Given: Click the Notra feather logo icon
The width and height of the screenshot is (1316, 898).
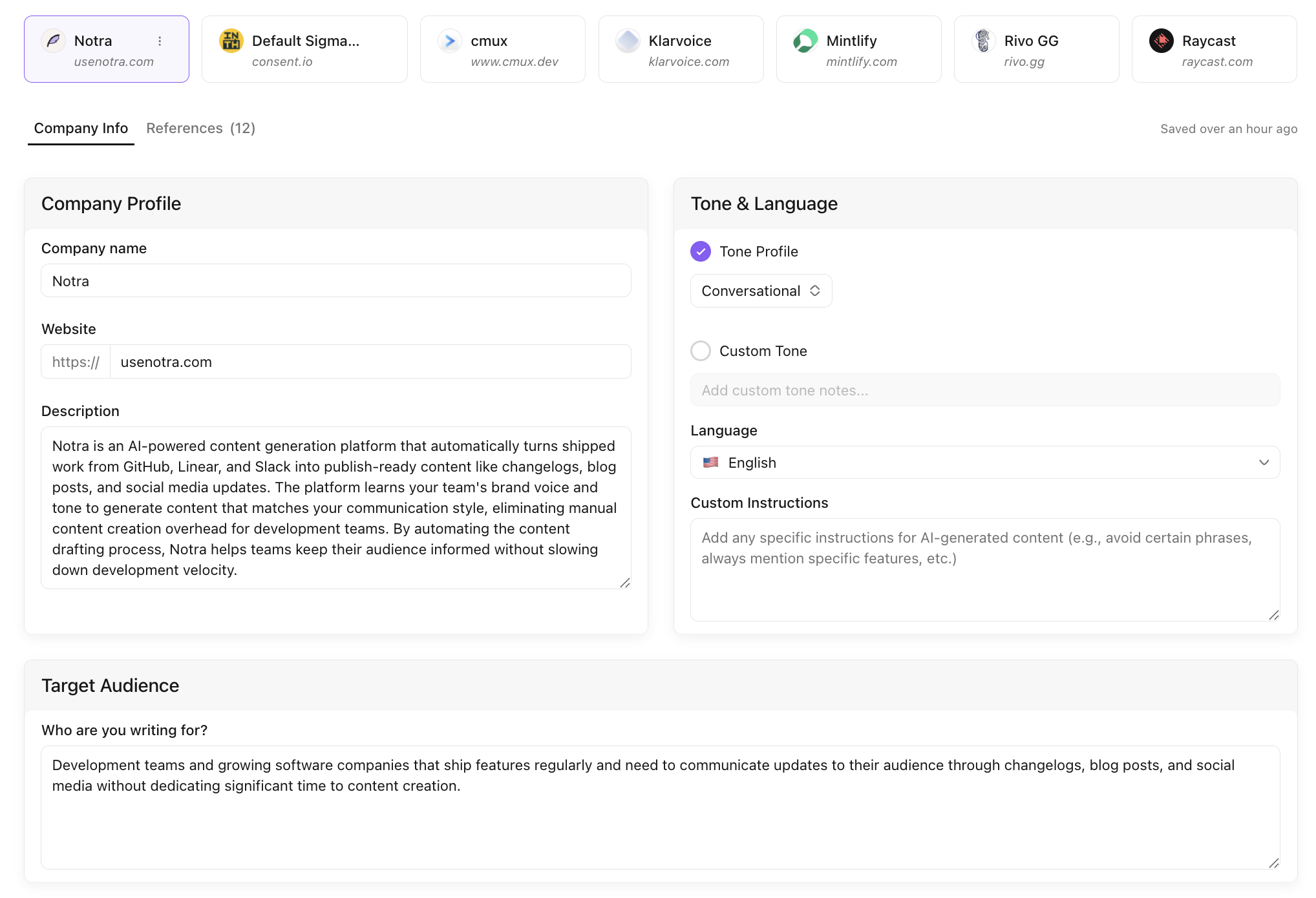Looking at the screenshot, I should tap(53, 41).
